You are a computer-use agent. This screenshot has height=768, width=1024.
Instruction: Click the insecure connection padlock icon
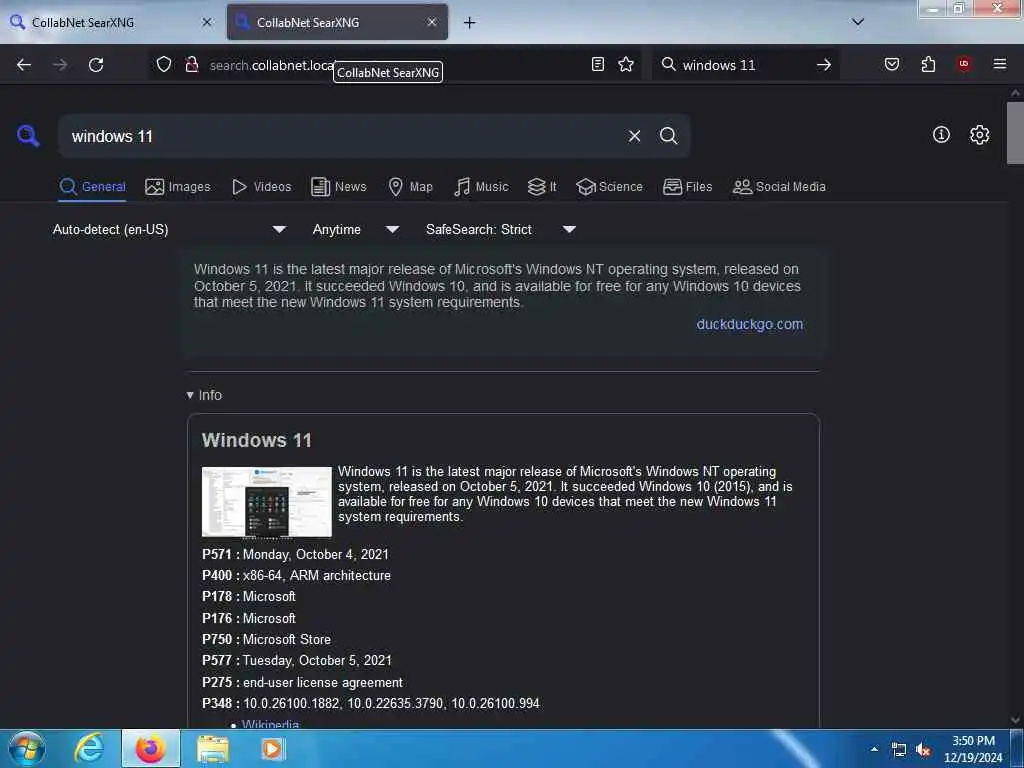(191, 64)
